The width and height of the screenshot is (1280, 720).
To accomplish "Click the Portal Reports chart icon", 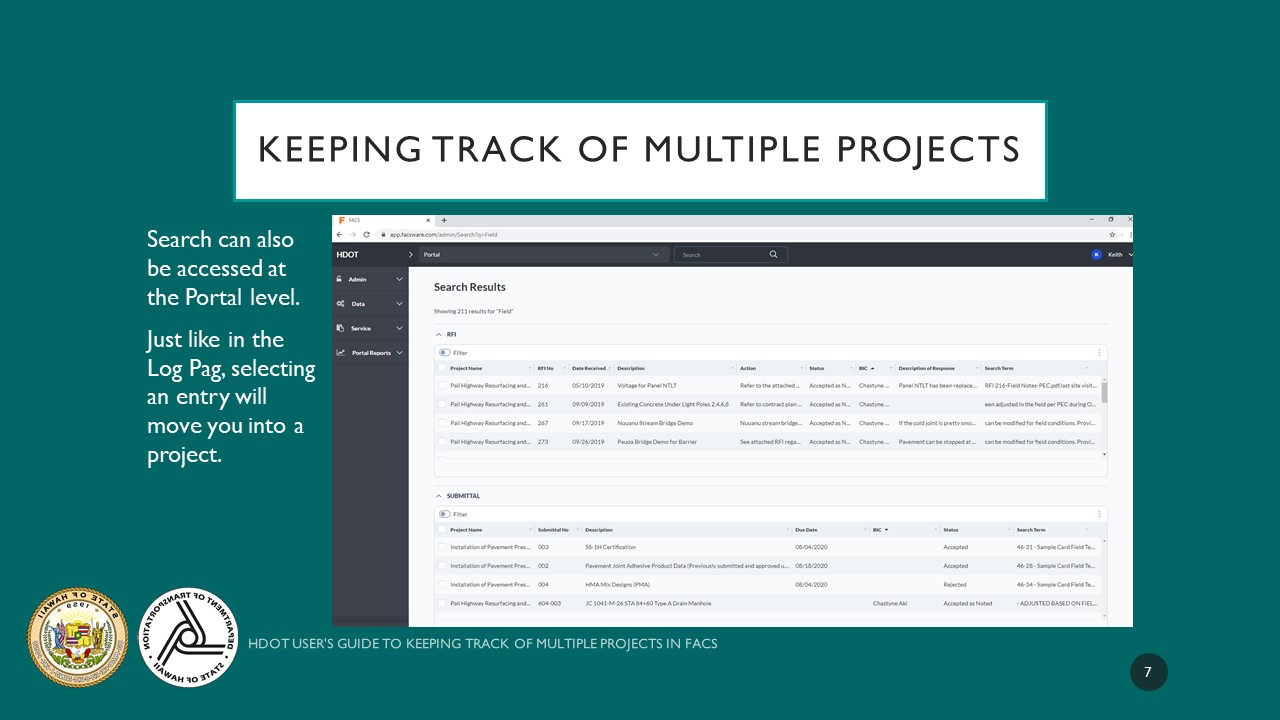I will tap(340, 352).
